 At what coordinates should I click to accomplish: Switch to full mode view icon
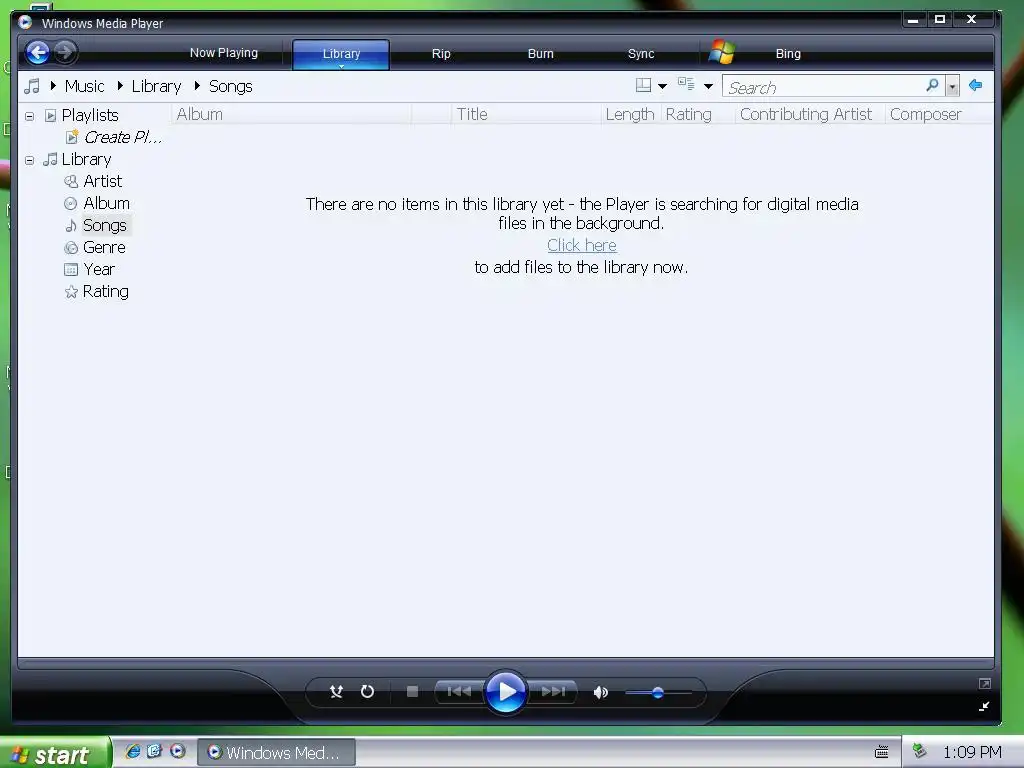(985, 683)
